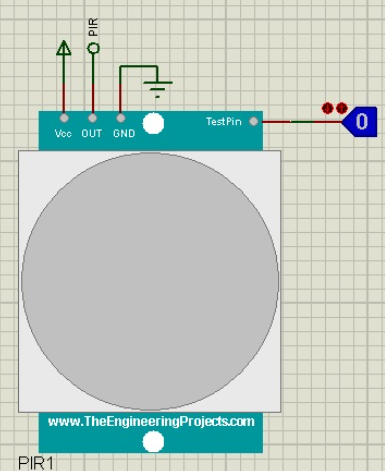Click the PIR1 component reference label
Screen dimensions: 385x471
[36, 463]
